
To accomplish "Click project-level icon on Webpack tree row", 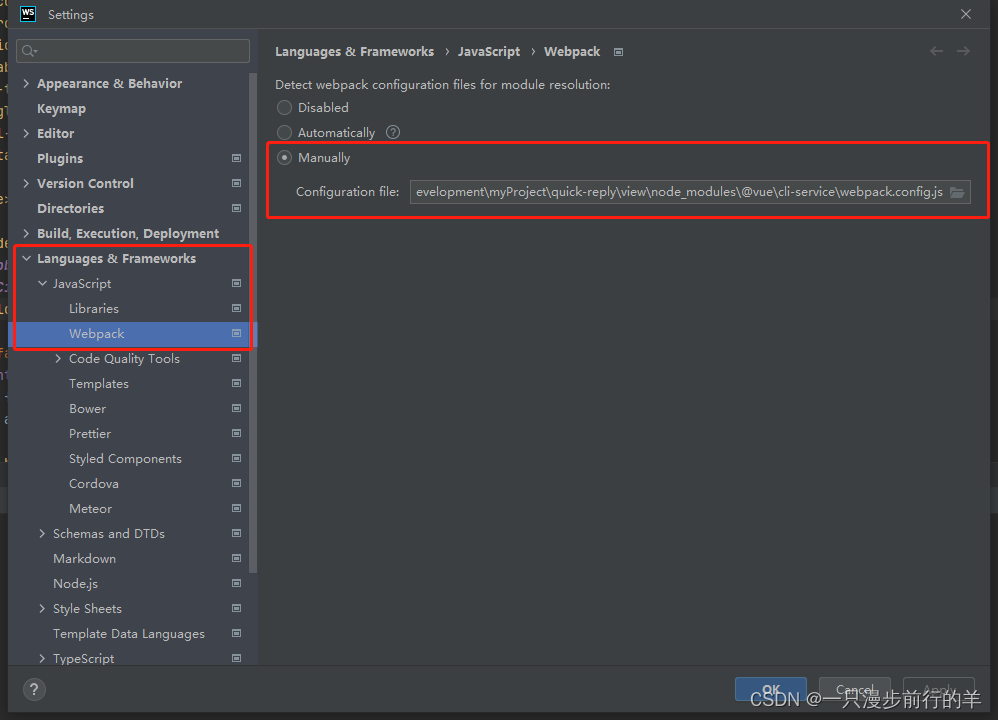I will (x=236, y=333).
